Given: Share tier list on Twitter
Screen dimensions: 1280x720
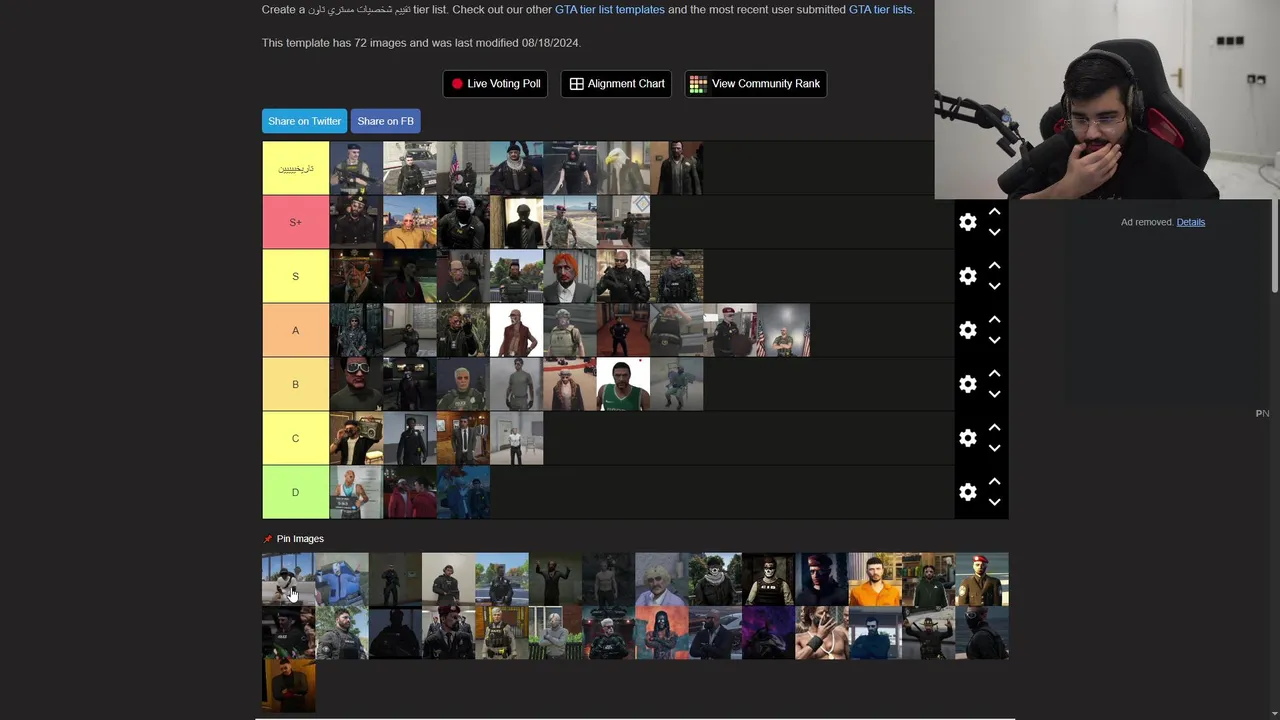Looking at the screenshot, I should [304, 121].
